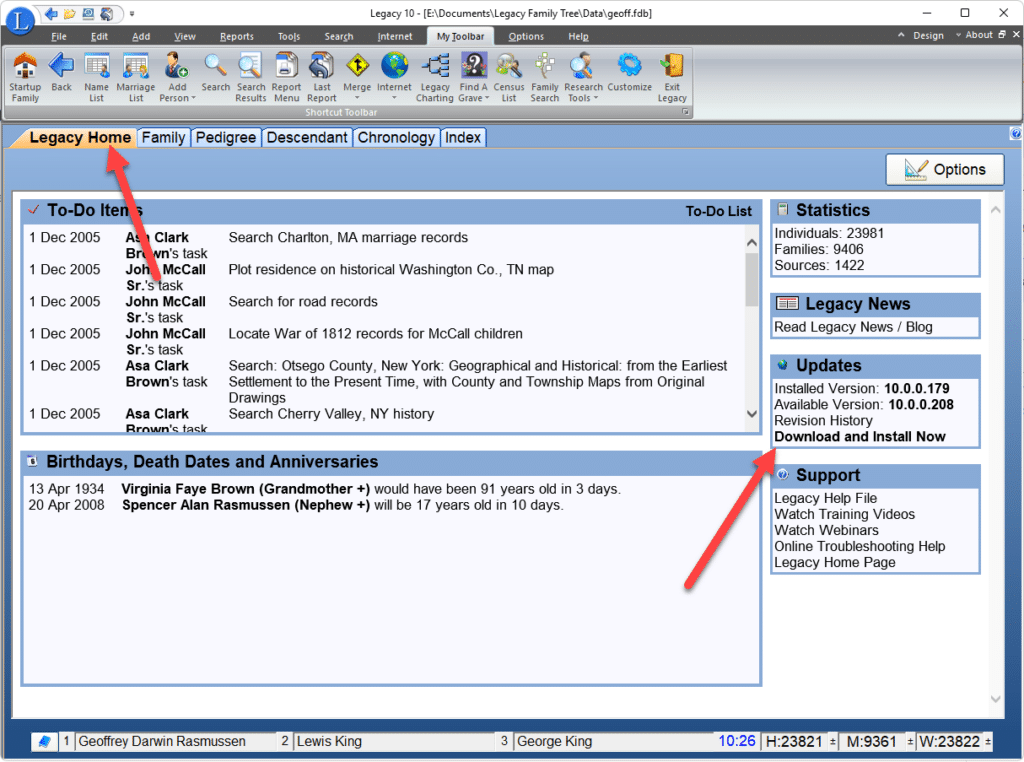Select the Search for road records to-do
The image size is (1024, 762).
(303, 302)
